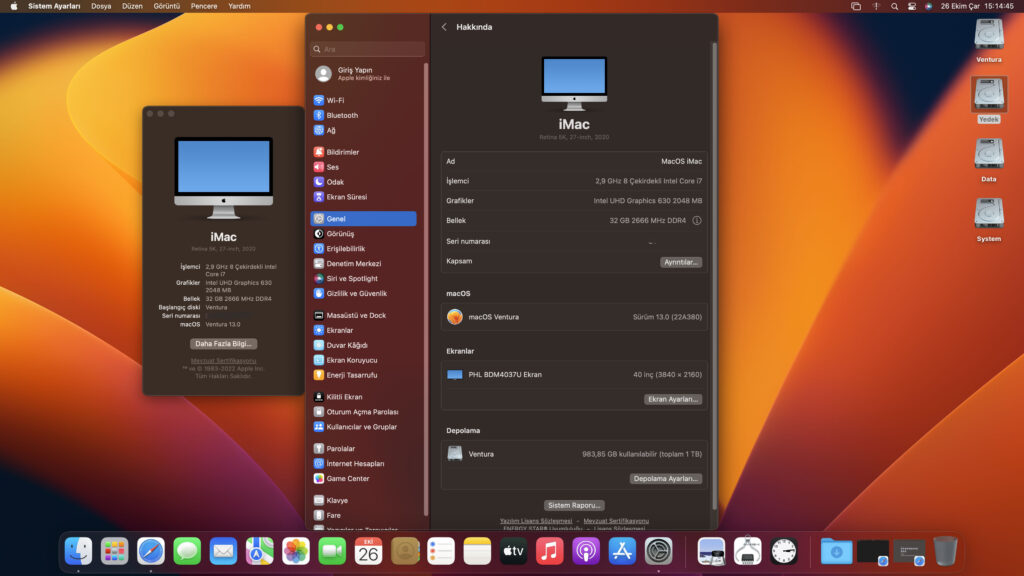Click settings window vertical scrollbar
Image resolution: width=1024 pixels, height=576 pixels.
tap(714, 274)
